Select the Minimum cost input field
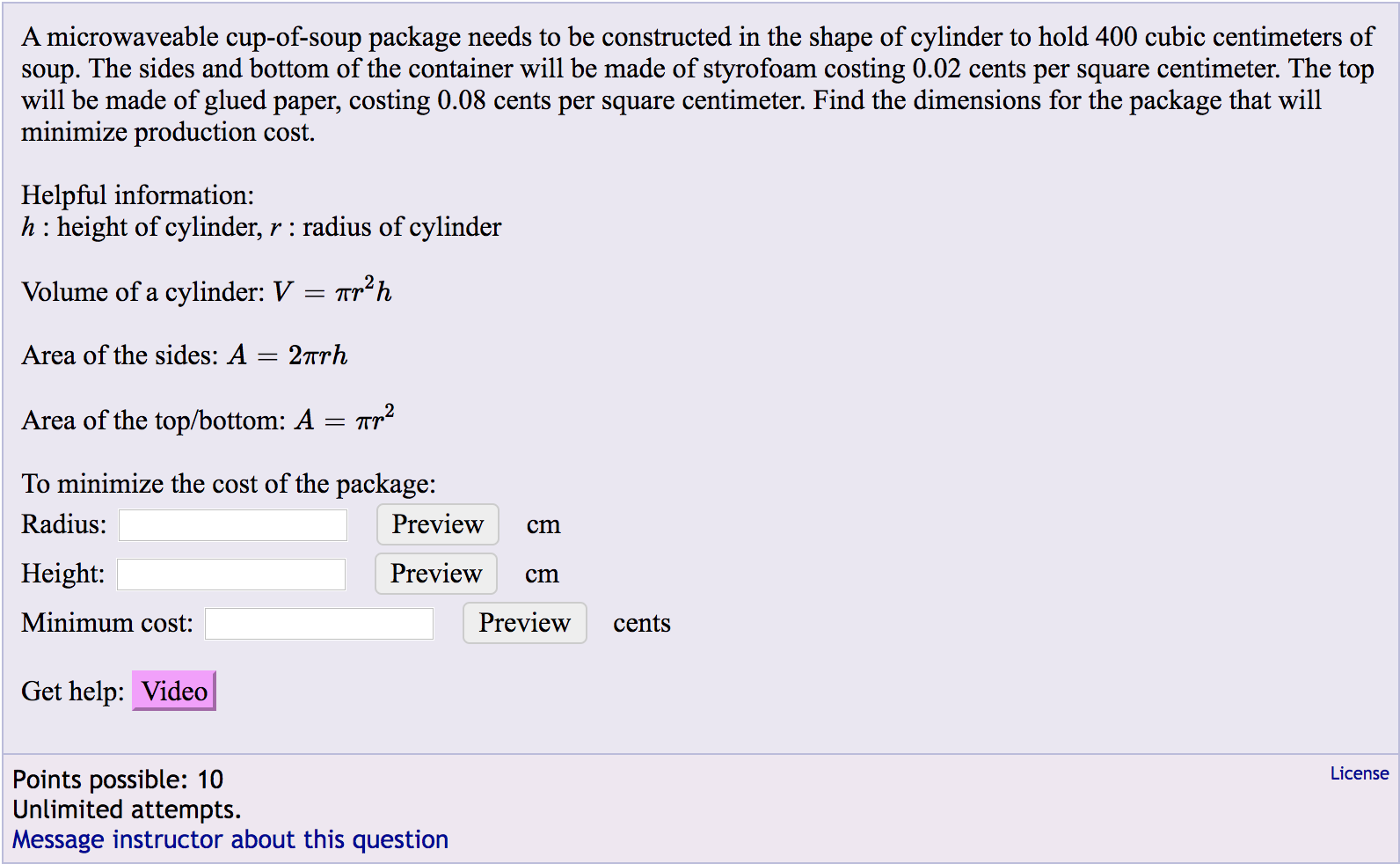This screenshot has width=1400, height=864. [319, 624]
